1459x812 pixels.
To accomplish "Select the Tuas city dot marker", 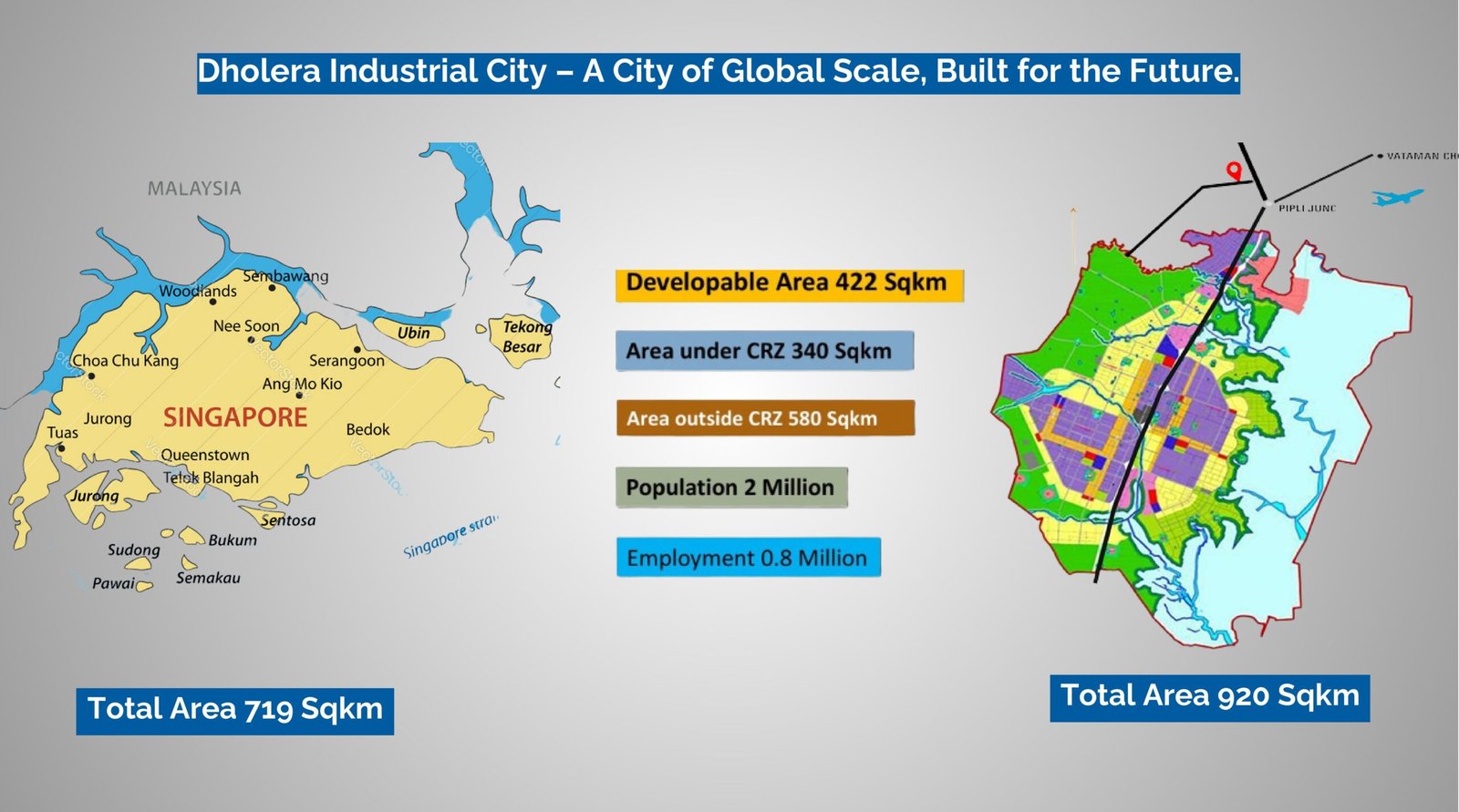I will point(61,448).
